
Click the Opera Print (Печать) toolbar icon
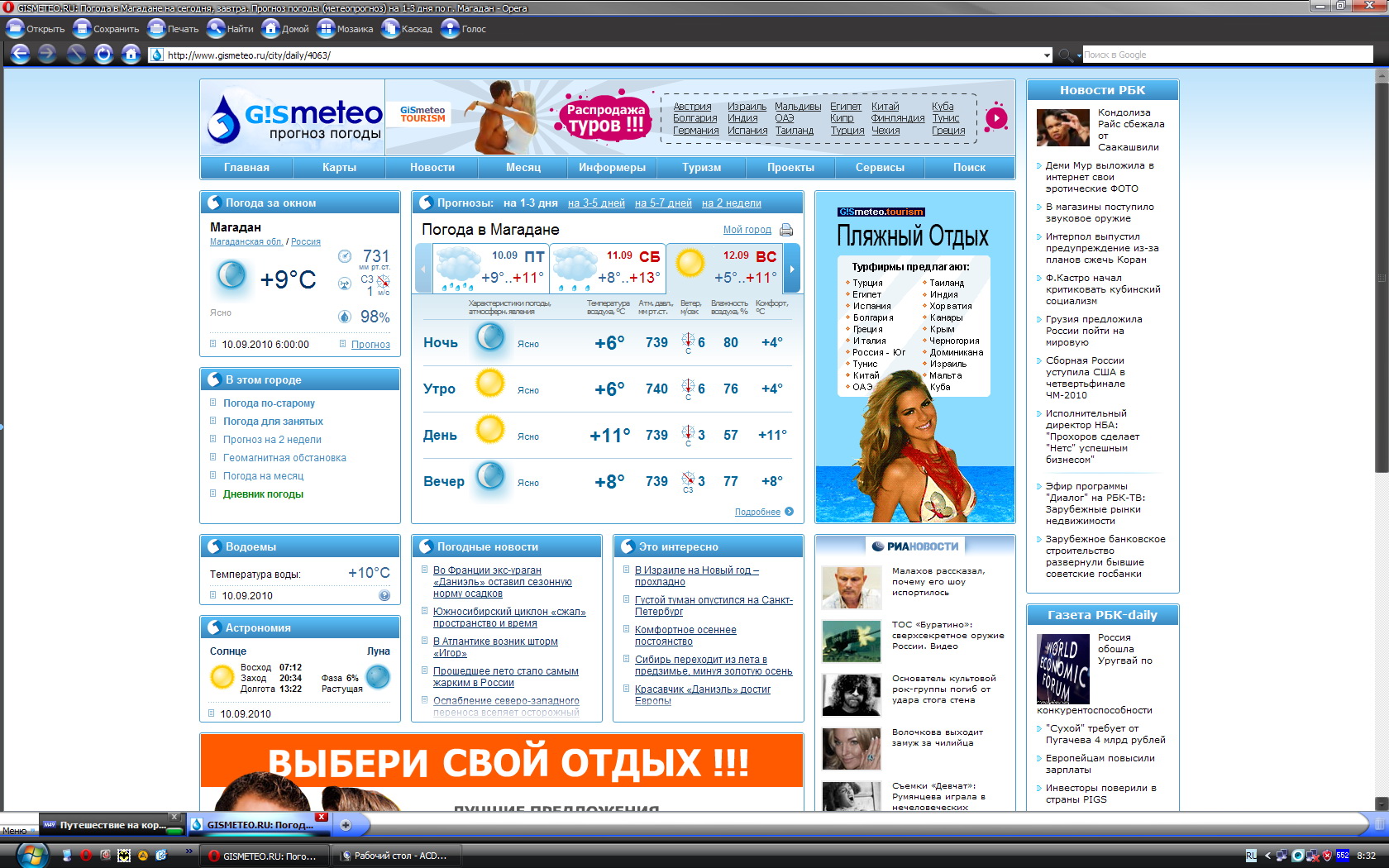[156, 29]
